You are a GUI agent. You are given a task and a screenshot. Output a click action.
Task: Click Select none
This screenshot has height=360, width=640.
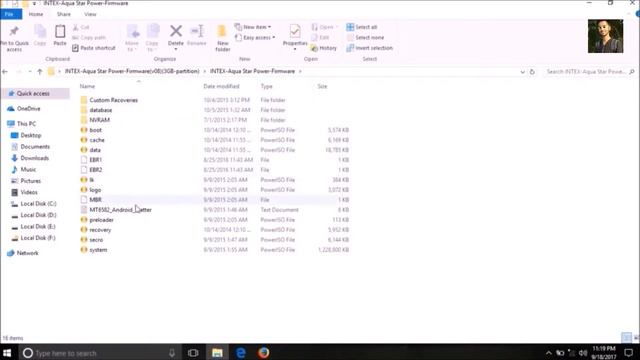pyautogui.click(x=365, y=38)
